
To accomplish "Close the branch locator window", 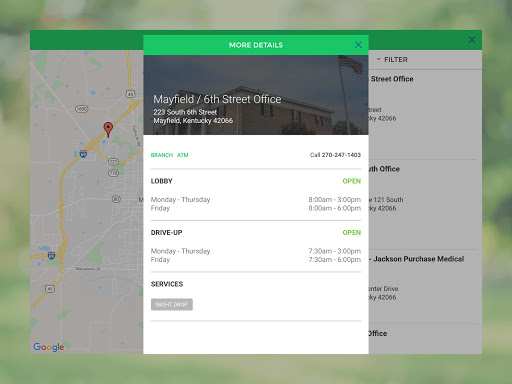I will click(472, 40).
